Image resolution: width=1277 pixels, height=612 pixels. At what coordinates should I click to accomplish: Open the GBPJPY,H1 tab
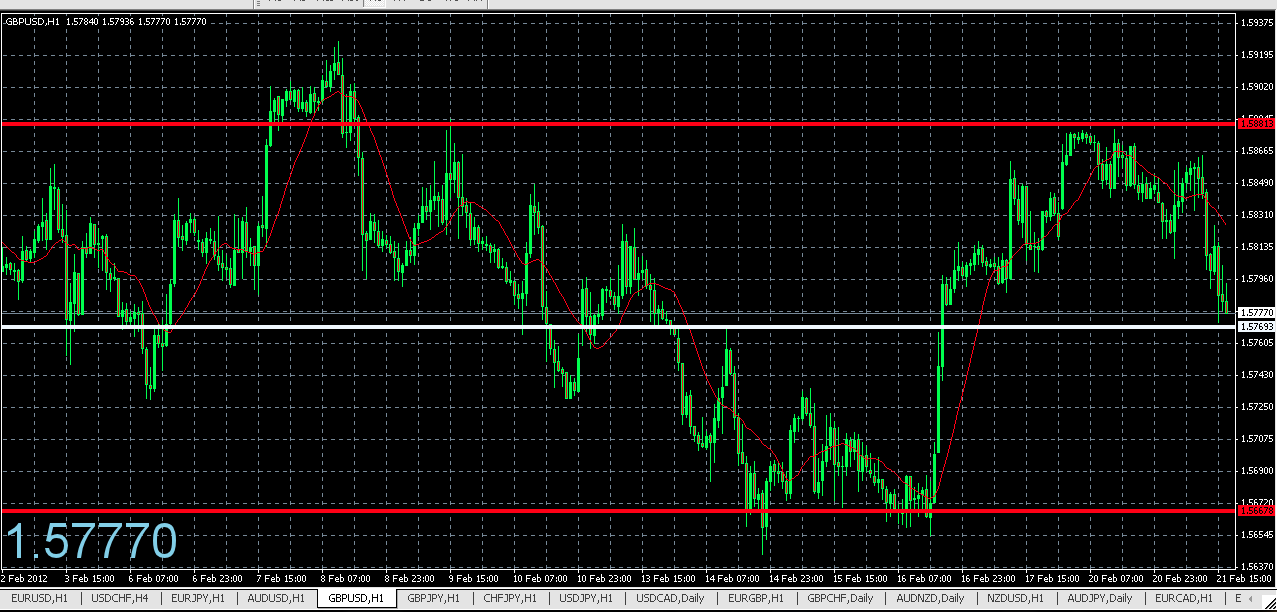434,598
